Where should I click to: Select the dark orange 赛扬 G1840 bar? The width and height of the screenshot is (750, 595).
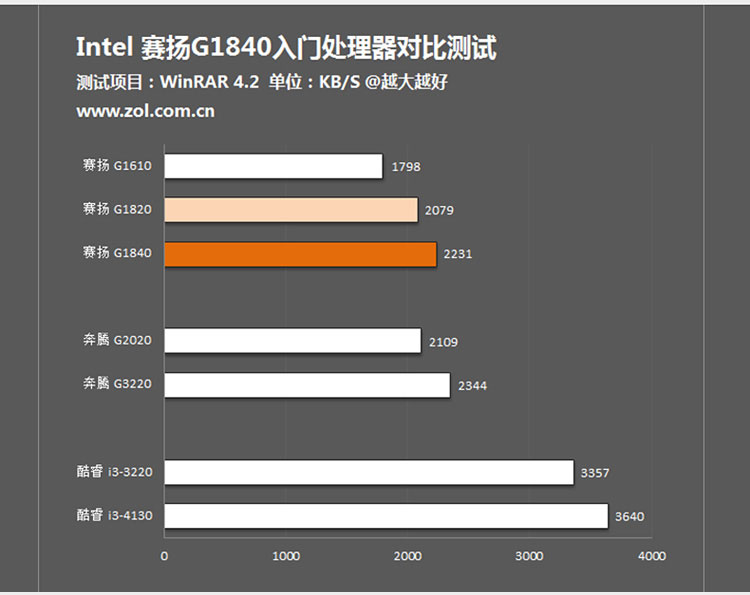pos(300,254)
